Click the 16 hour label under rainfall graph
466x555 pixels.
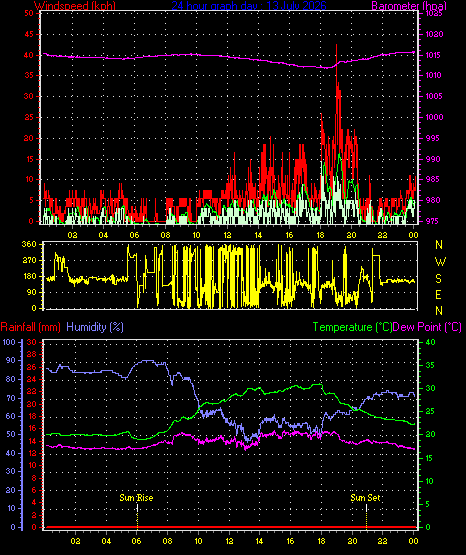pos(290,541)
